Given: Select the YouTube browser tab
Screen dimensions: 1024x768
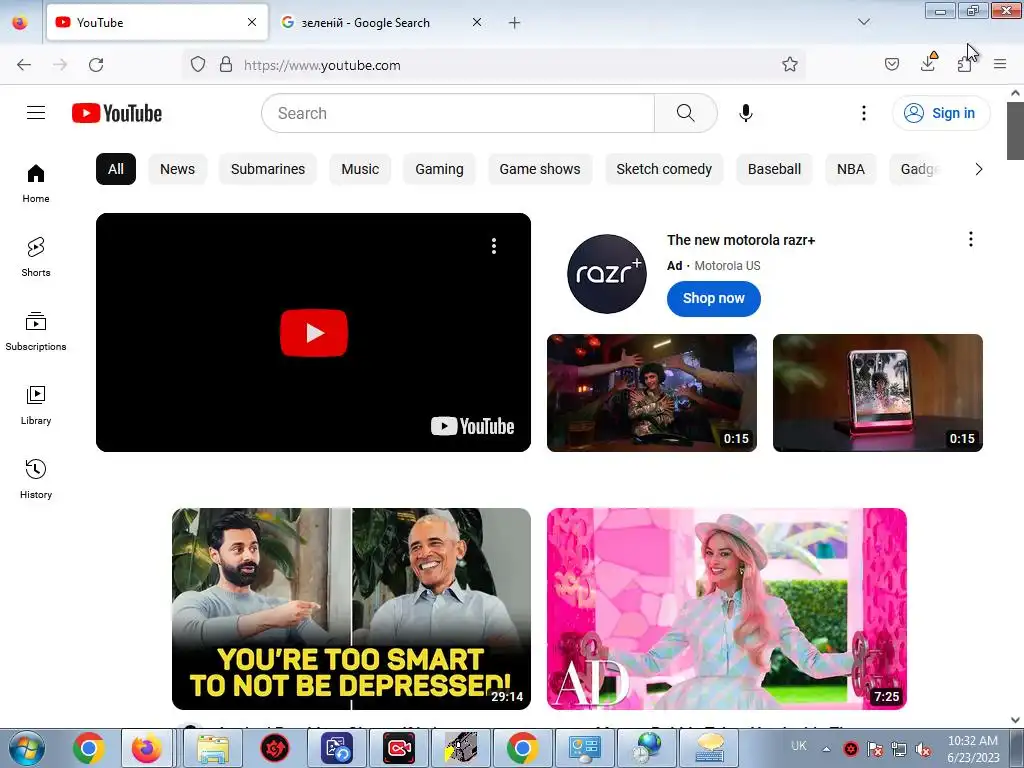Looking at the screenshot, I should [157, 23].
